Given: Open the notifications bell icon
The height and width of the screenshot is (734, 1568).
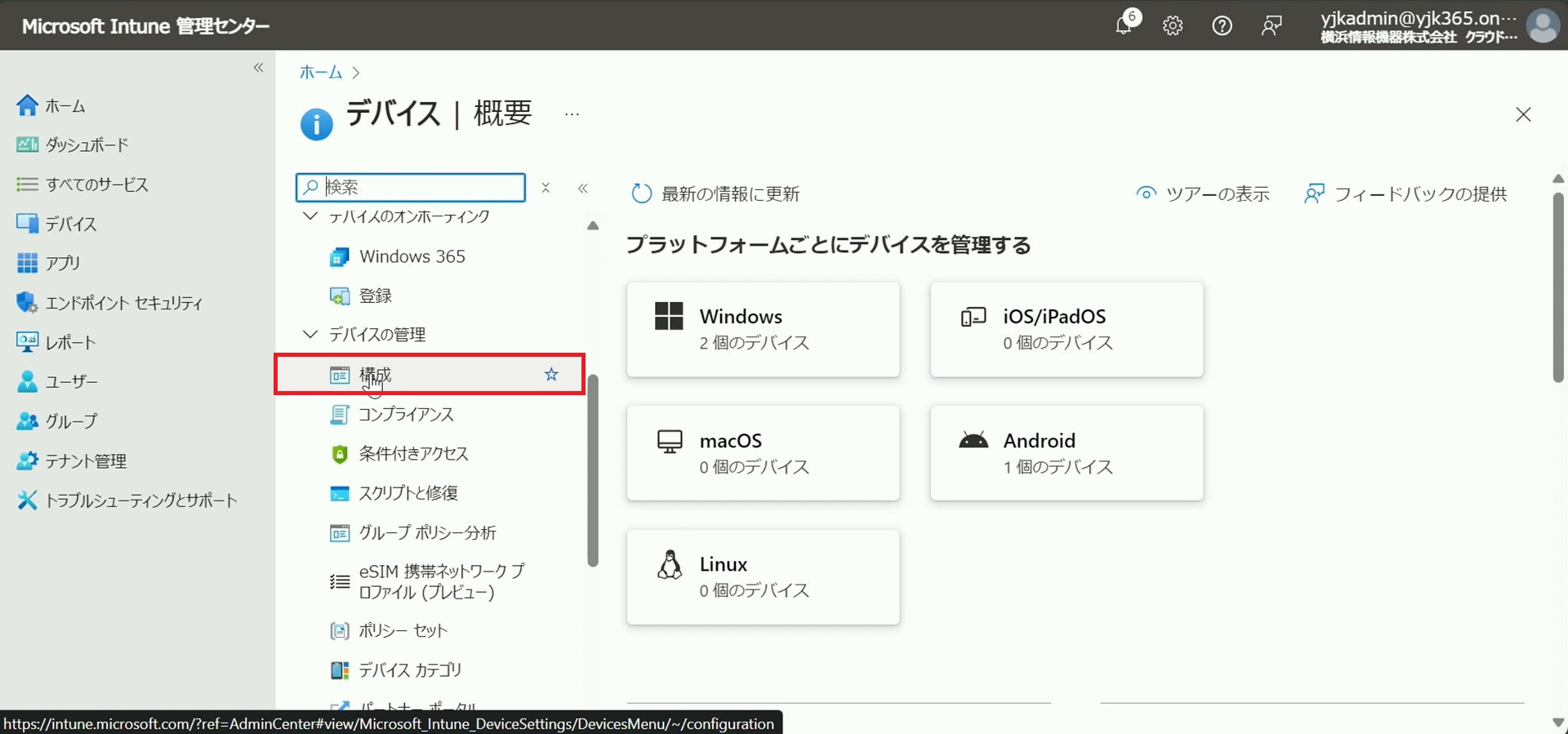Looking at the screenshot, I should click(x=1125, y=25).
